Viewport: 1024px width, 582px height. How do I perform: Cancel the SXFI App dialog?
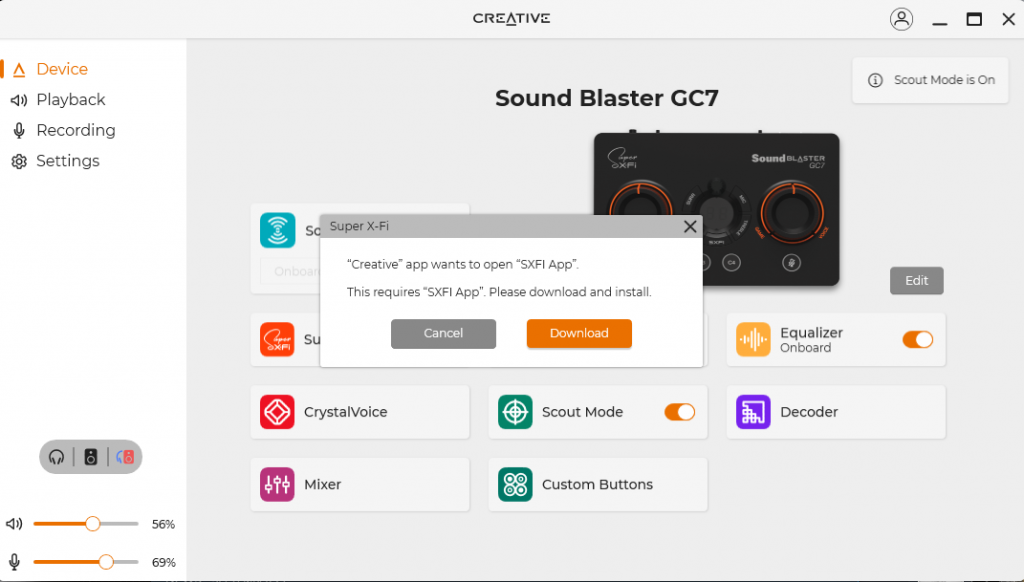point(443,334)
